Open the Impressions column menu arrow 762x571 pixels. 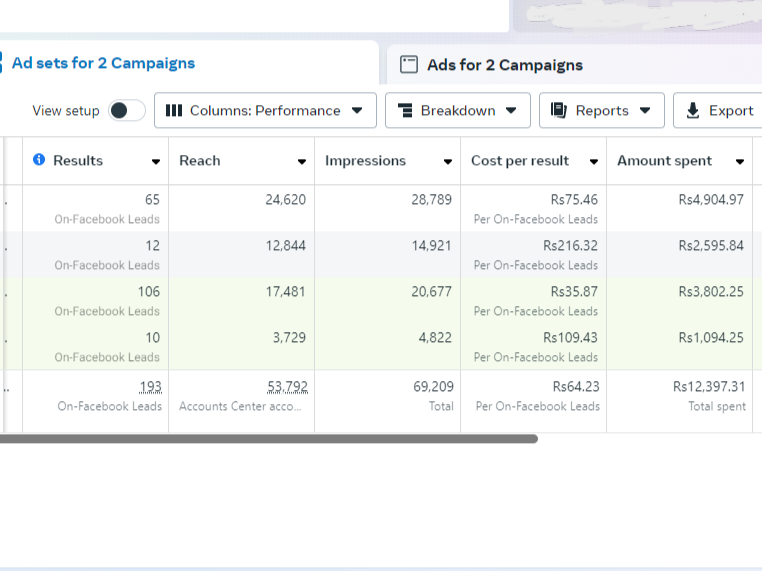(x=448, y=162)
